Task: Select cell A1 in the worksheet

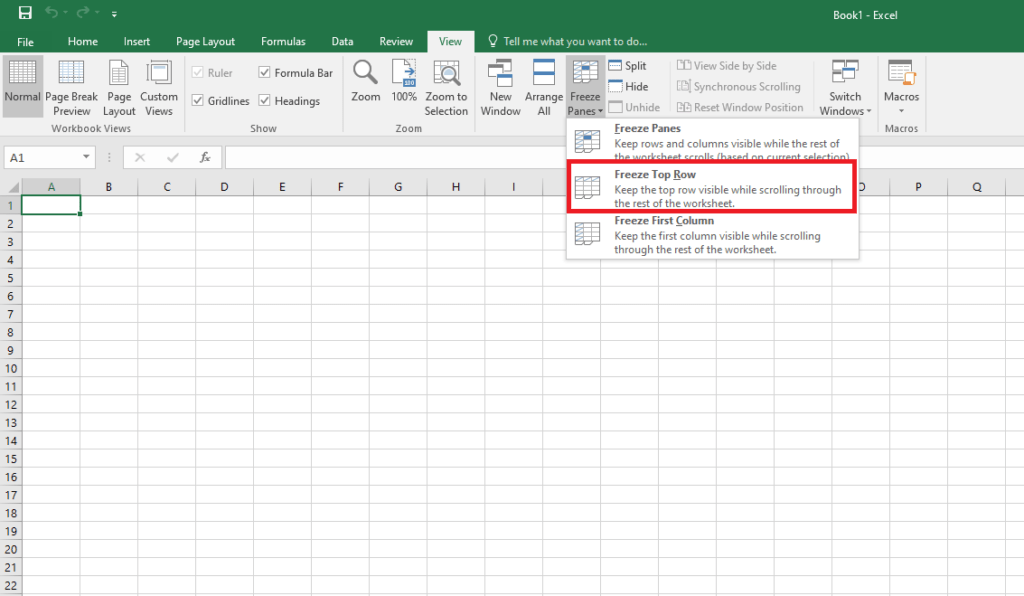Action: [x=51, y=204]
